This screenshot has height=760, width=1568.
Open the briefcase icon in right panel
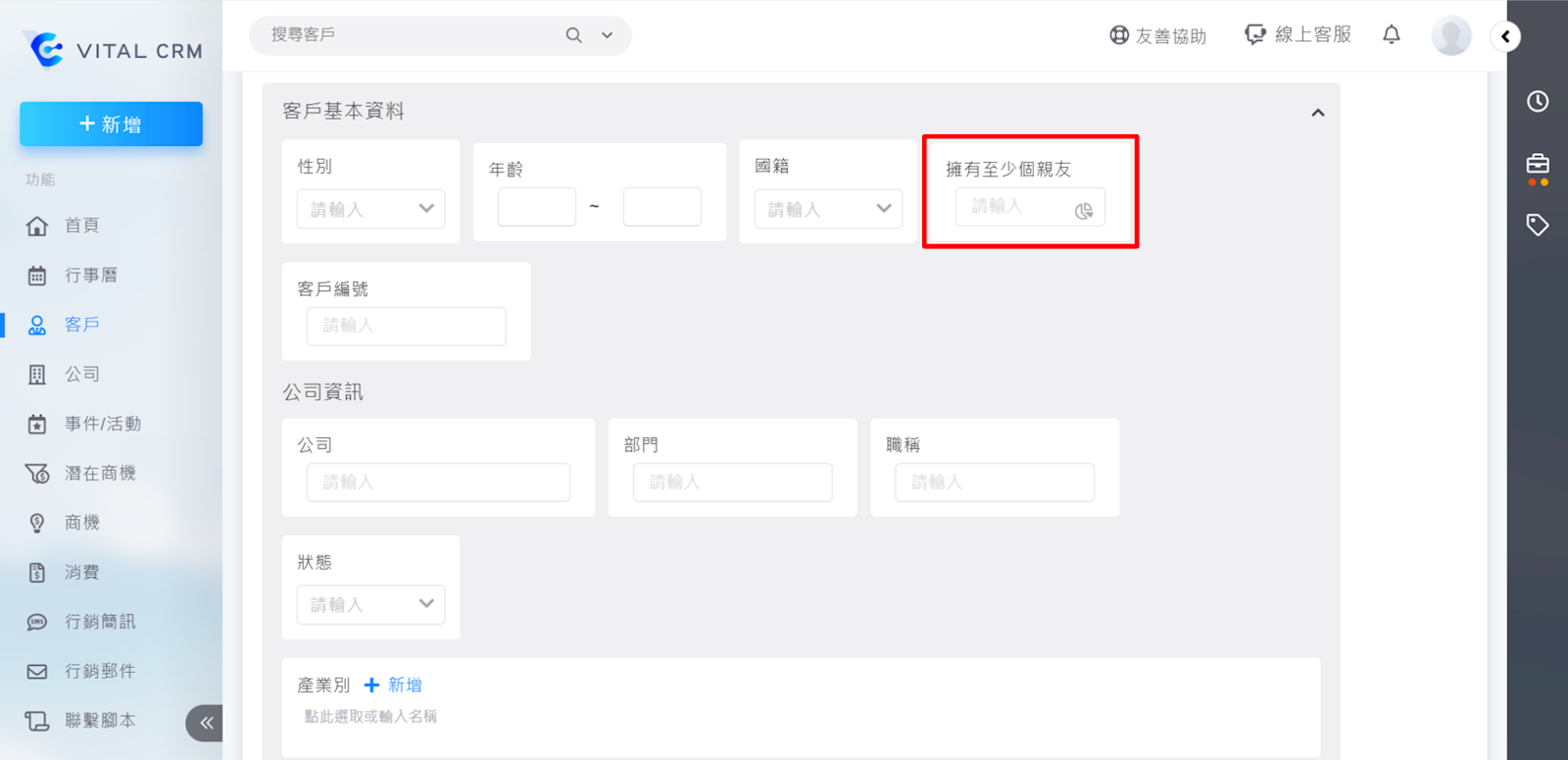(x=1537, y=165)
